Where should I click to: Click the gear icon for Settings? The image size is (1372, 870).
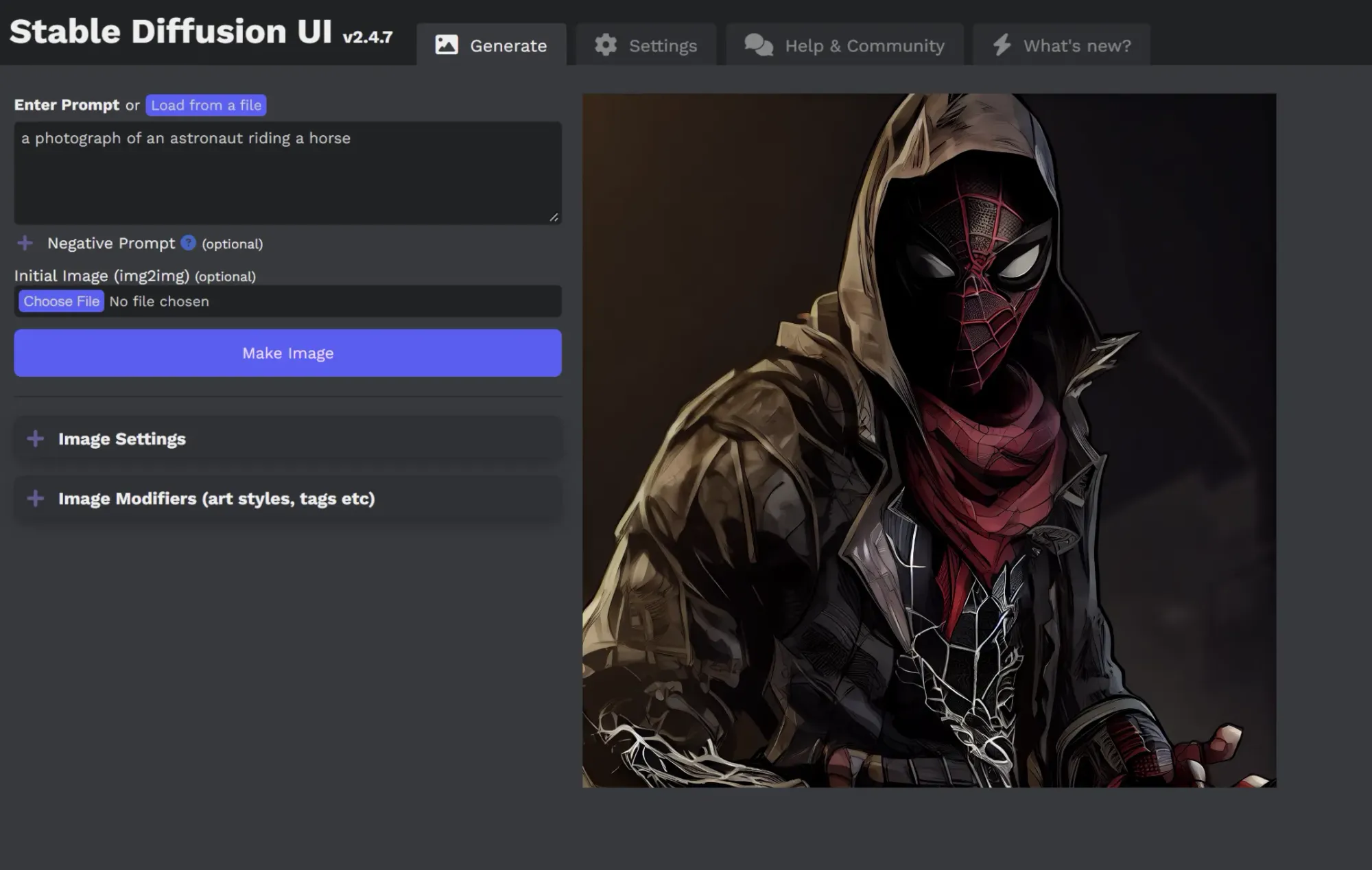tap(606, 45)
